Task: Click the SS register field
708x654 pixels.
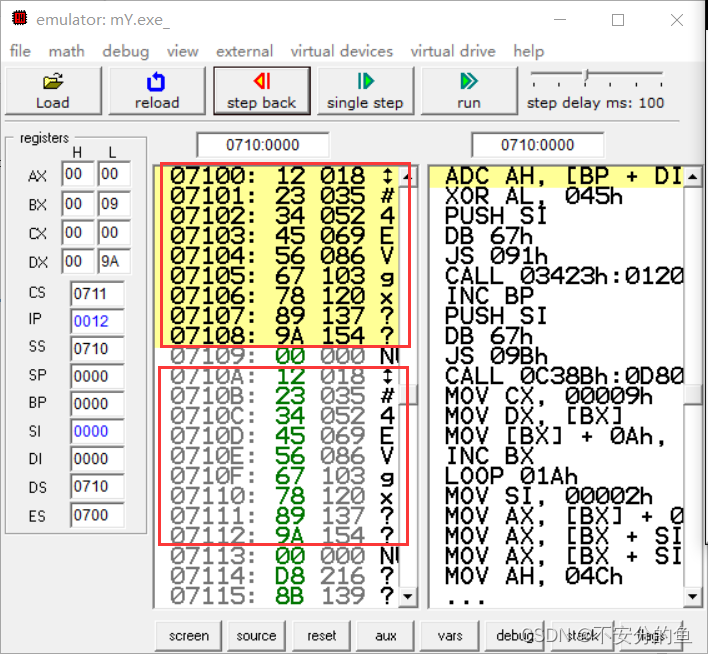Action: 97,349
